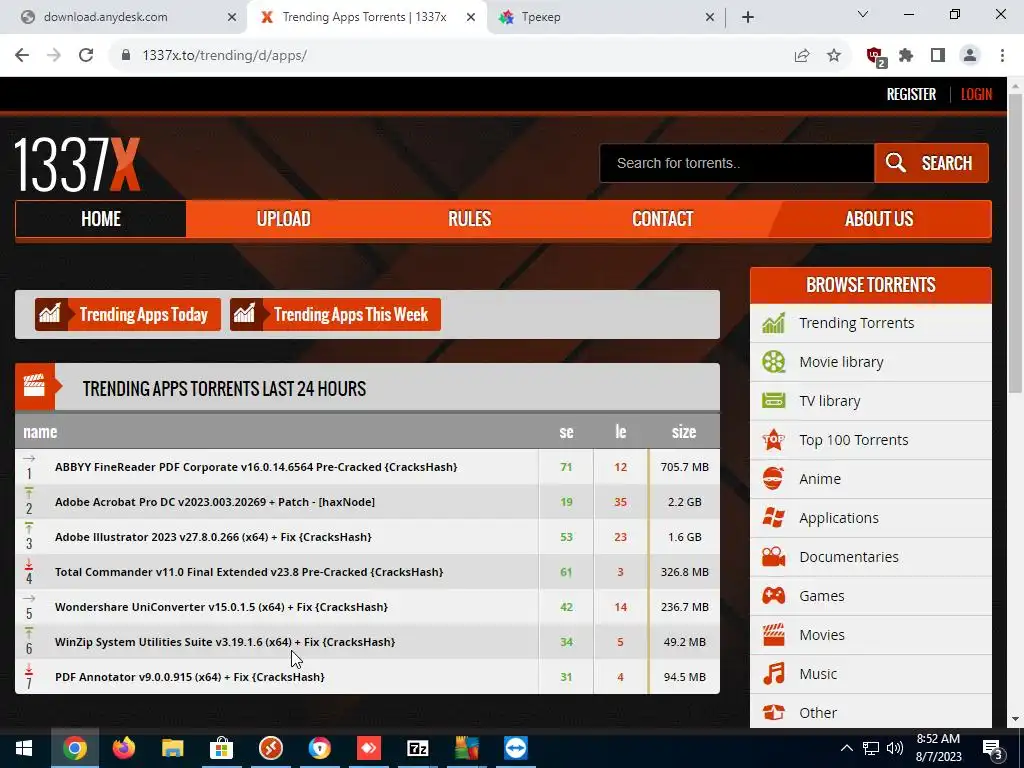
Task: Click the page vertical scrollbar thumb
Action: (1015, 243)
